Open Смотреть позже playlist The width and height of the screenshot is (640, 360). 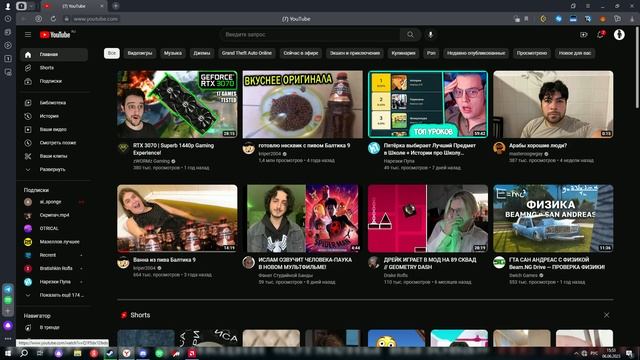pos(54,143)
